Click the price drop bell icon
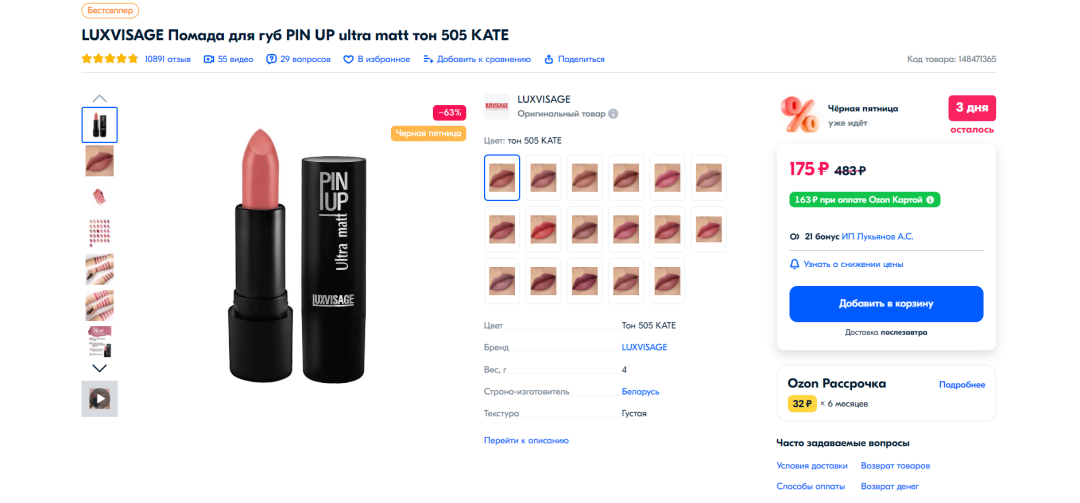 pyautogui.click(x=795, y=264)
